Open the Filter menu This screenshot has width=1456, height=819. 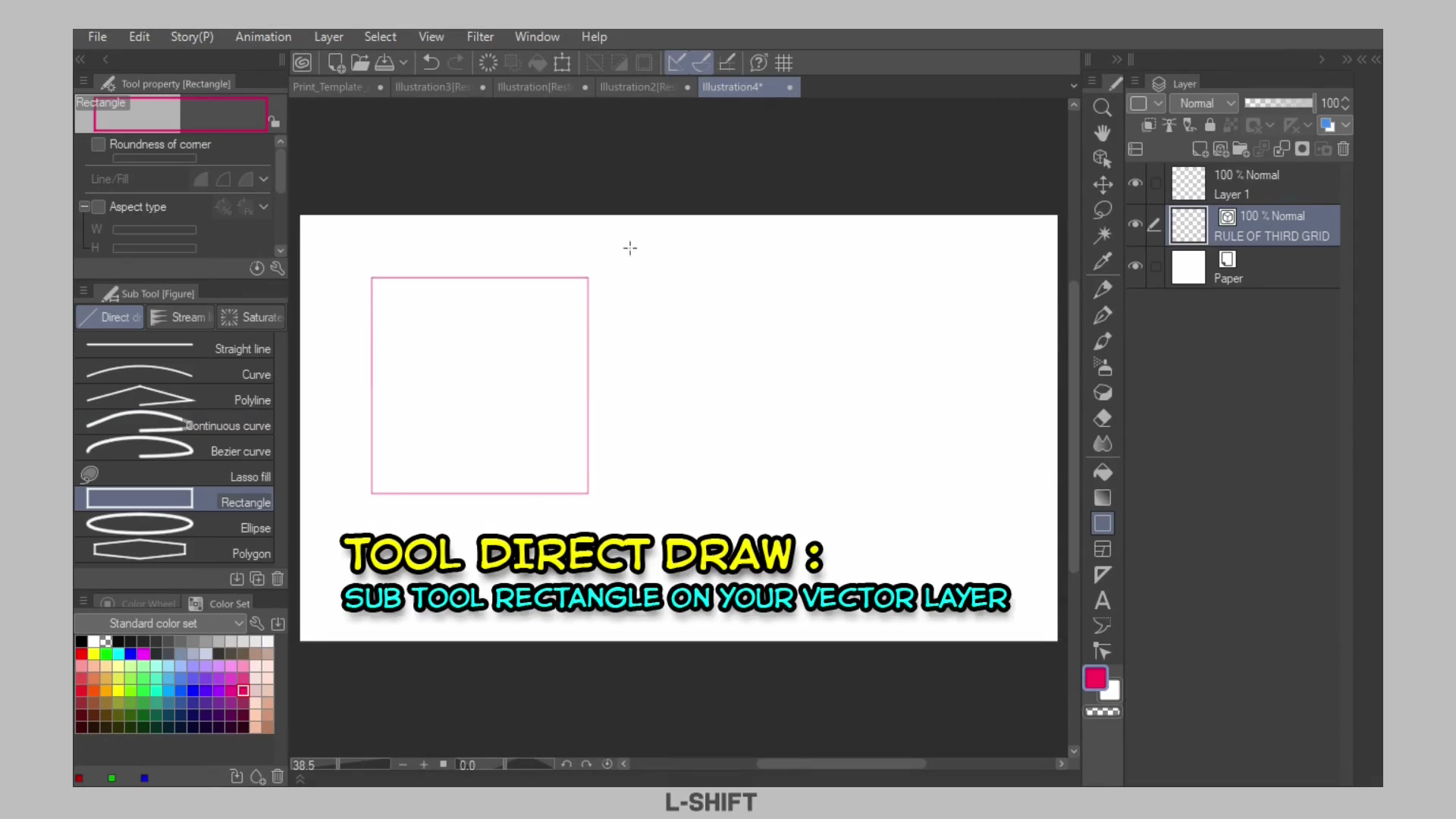pyautogui.click(x=479, y=36)
